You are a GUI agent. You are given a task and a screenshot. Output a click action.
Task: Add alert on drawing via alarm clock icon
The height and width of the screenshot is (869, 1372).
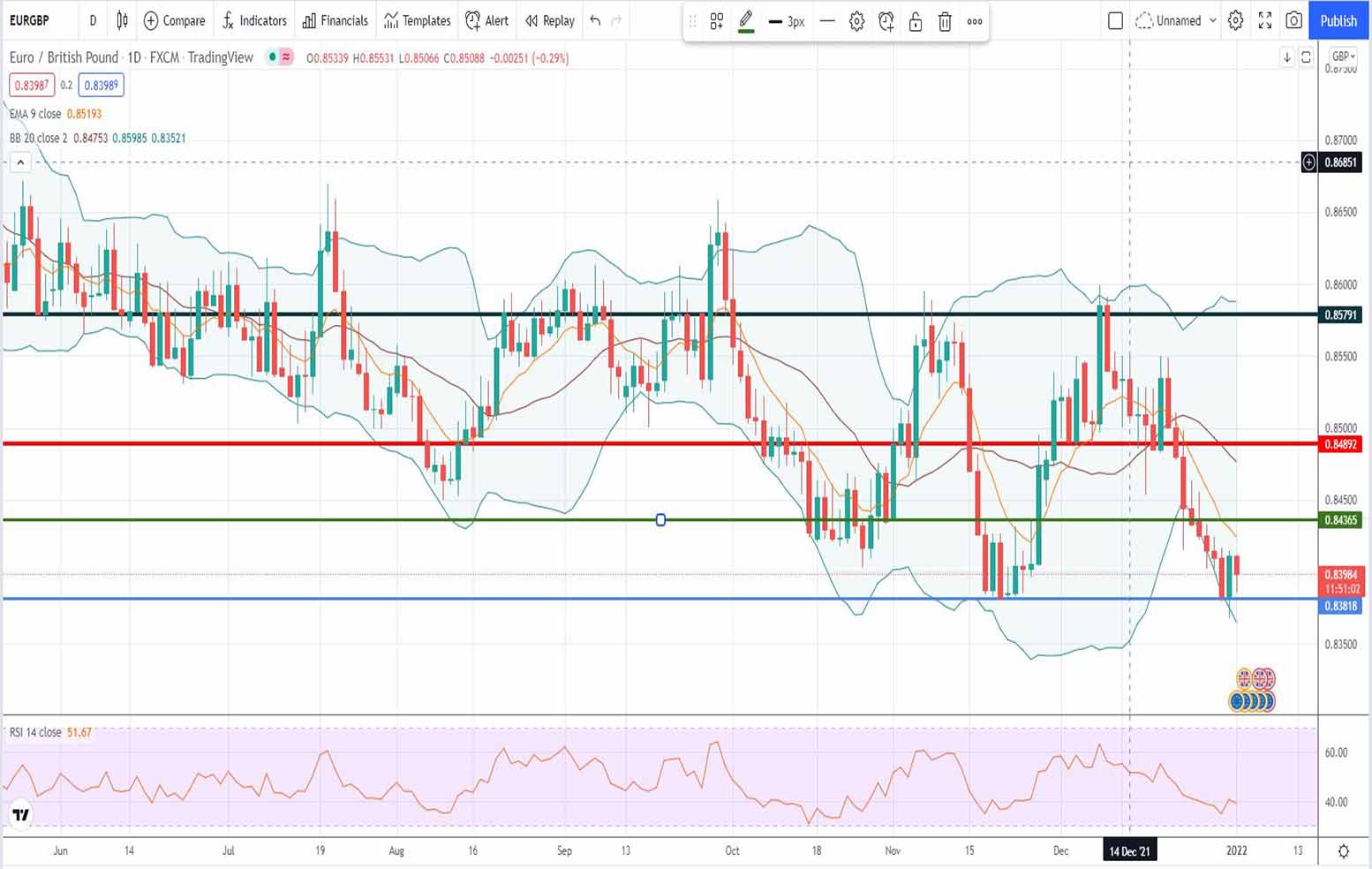tap(886, 22)
